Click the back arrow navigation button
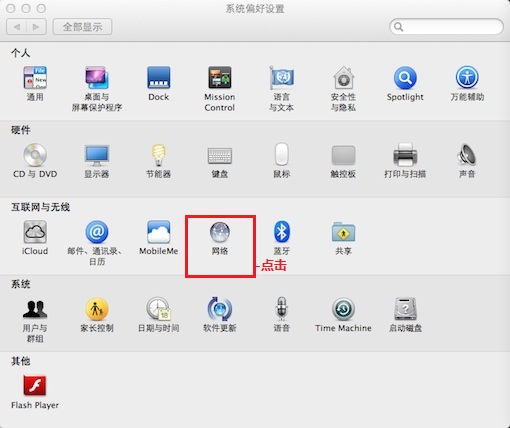Screen dimensions: 510x428 pyautogui.click(x=16, y=27)
